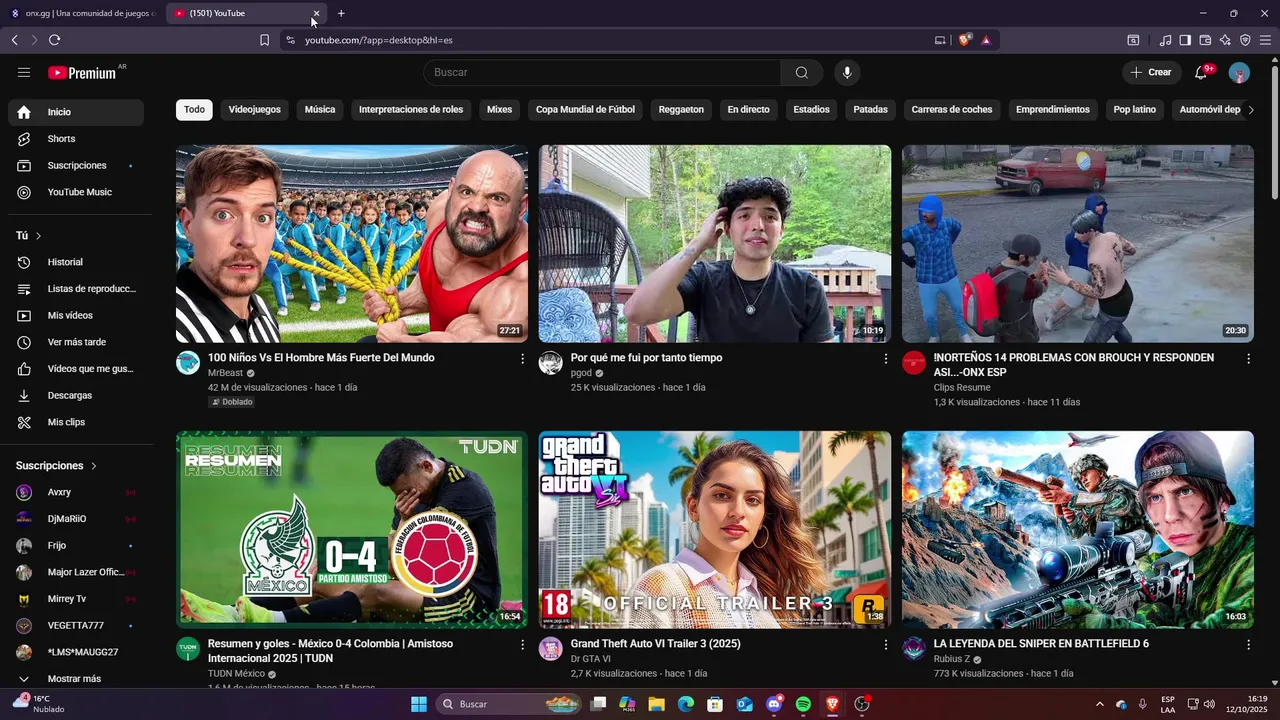Switch to the onx.gg browser tab

pyautogui.click(x=83, y=13)
